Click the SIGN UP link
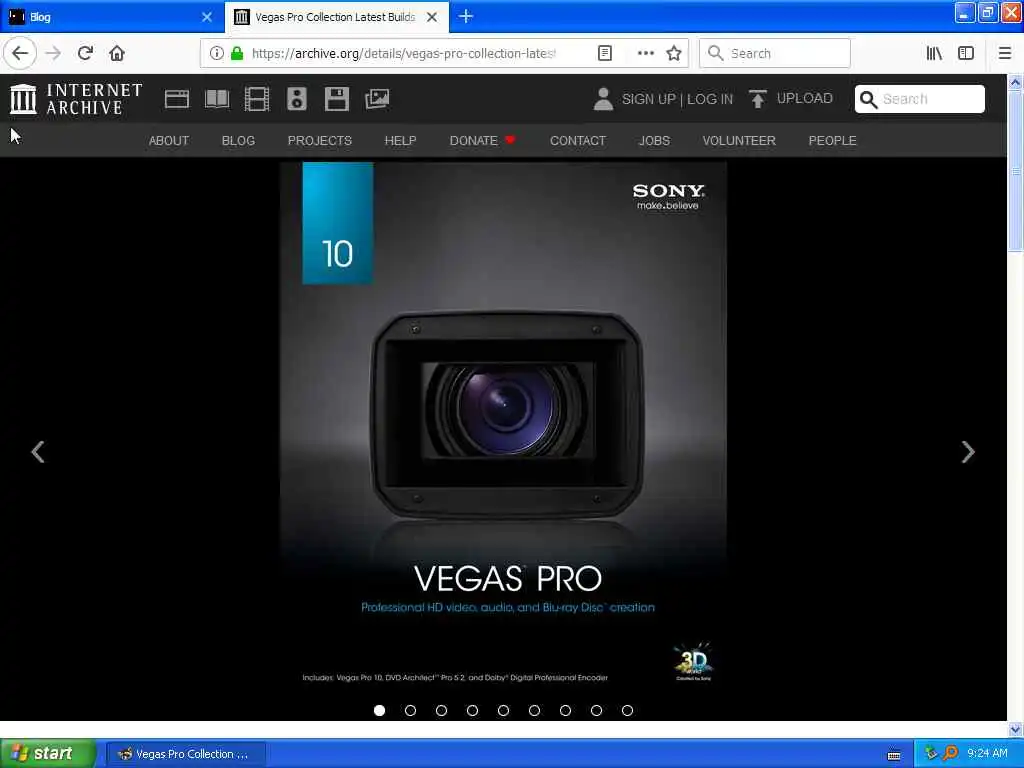This screenshot has height=768, width=1024. pos(648,99)
